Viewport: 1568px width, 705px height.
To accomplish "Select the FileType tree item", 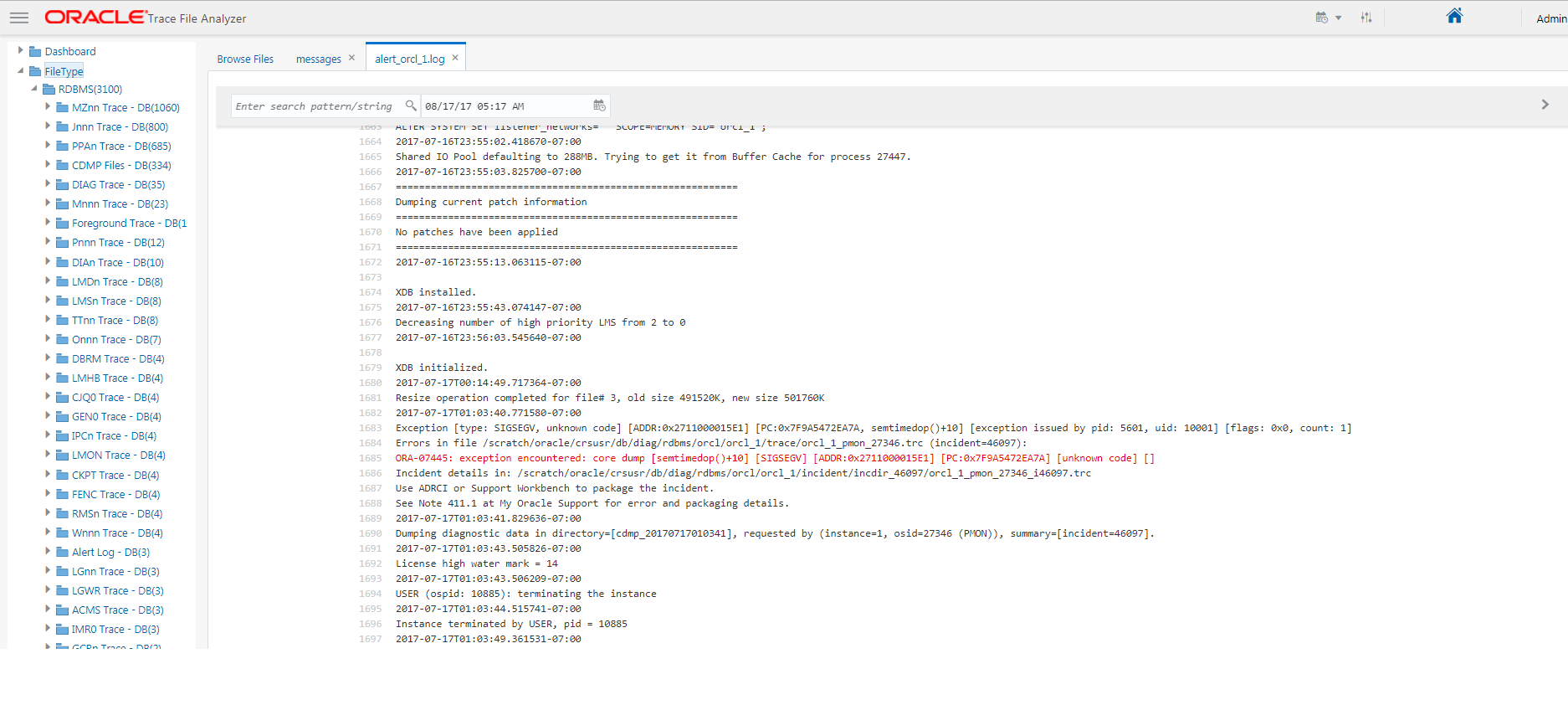I will click(x=64, y=71).
